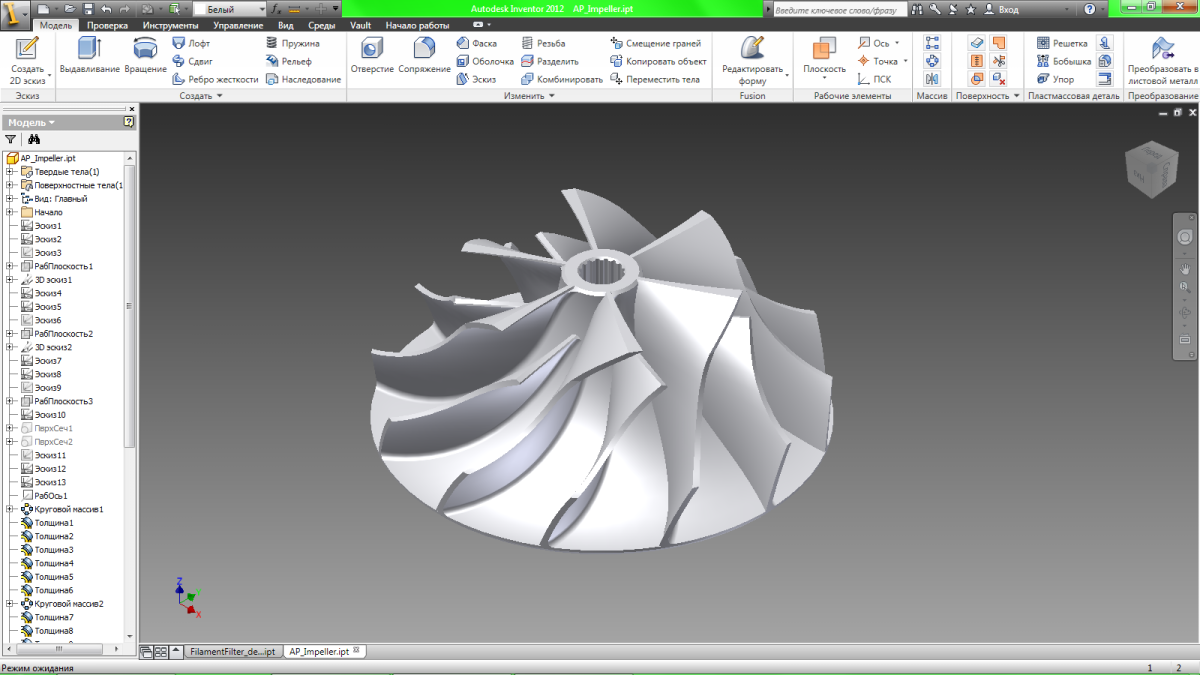1200x675 pixels.
Task: Click the keyword search input field
Action: [x=840, y=9]
